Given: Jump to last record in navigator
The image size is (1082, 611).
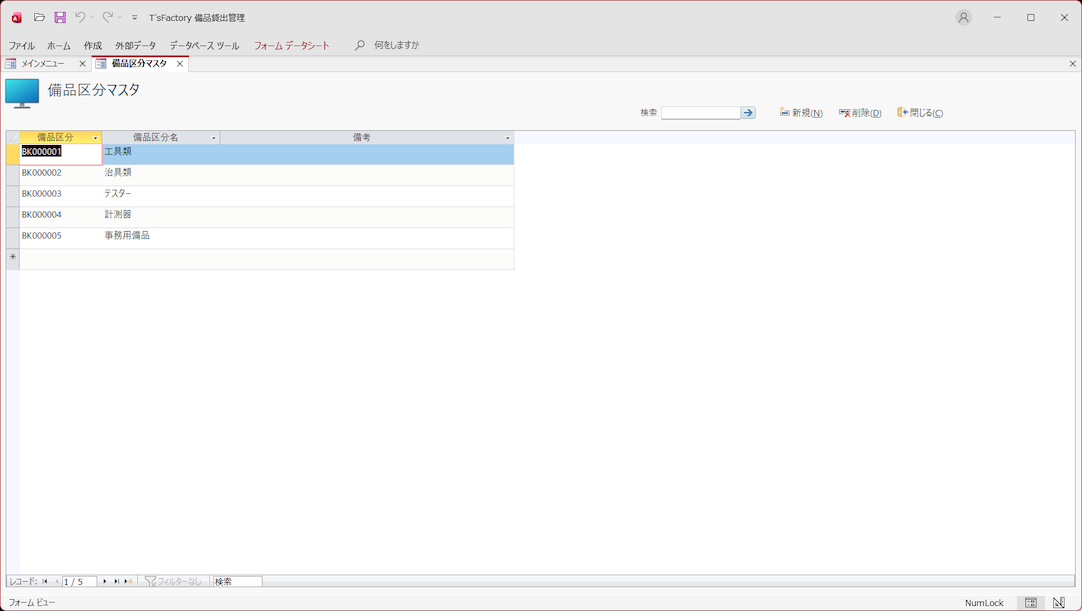Looking at the screenshot, I should pyautogui.click(x=116, y=581).
